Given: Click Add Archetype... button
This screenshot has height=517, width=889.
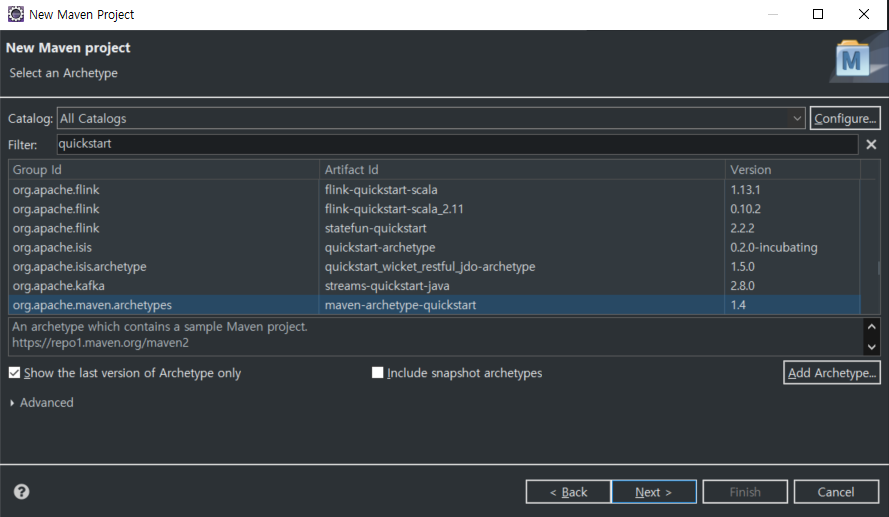Looking at the screenshot, I should click(832, 372).
